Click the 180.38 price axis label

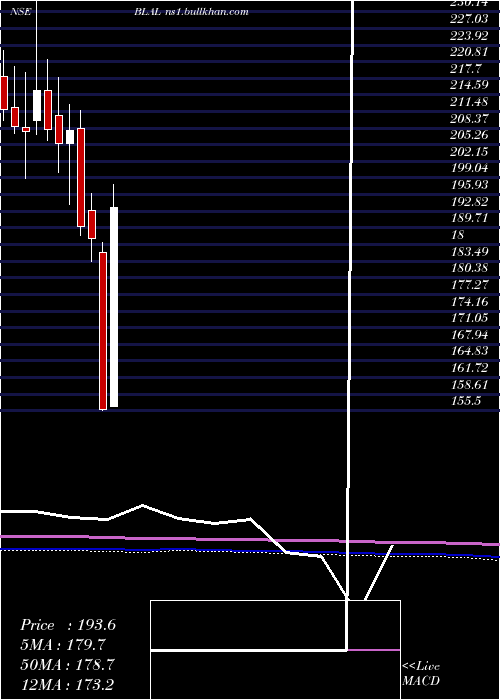pos(469,268)
